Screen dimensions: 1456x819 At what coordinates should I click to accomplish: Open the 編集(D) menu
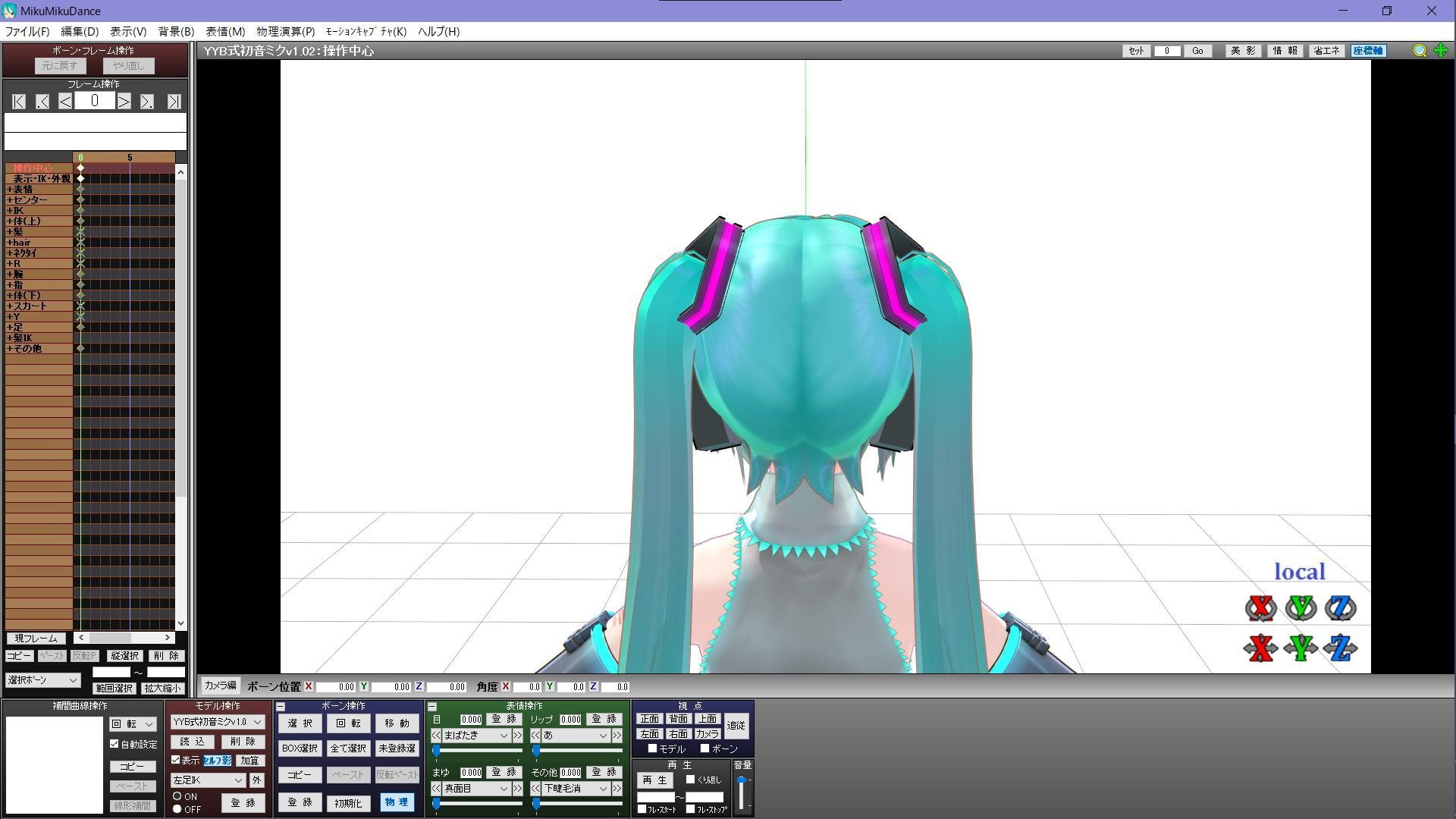[x=80, y=31]
